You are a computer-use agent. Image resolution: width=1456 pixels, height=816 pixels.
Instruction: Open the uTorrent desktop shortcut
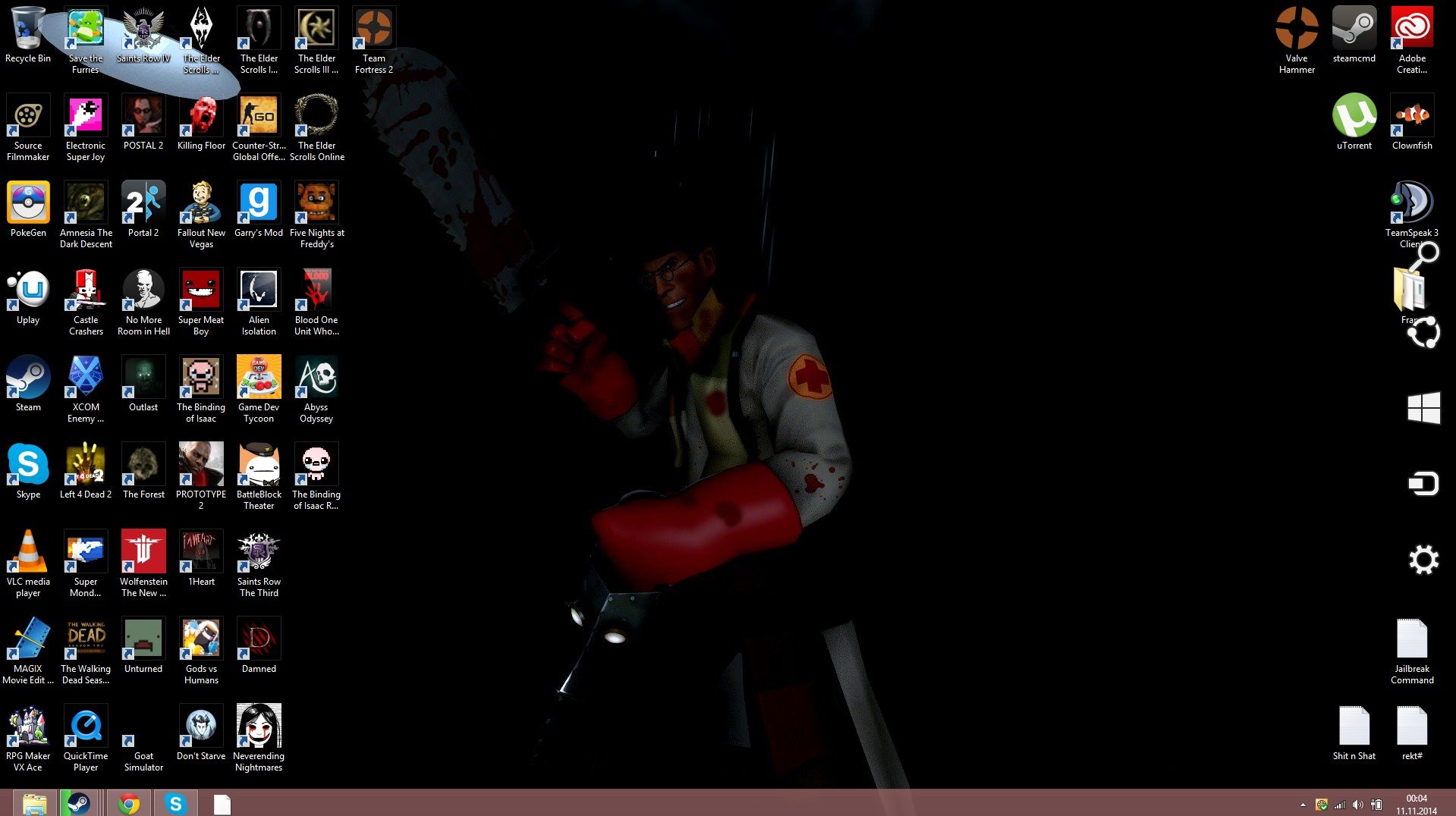point(1354,116)
